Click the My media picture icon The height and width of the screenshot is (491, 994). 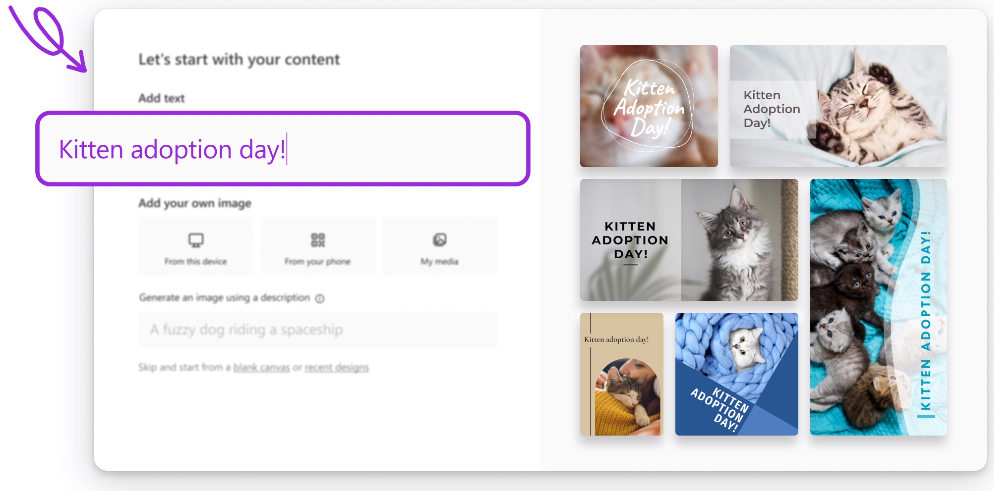(x=439, y=240)
